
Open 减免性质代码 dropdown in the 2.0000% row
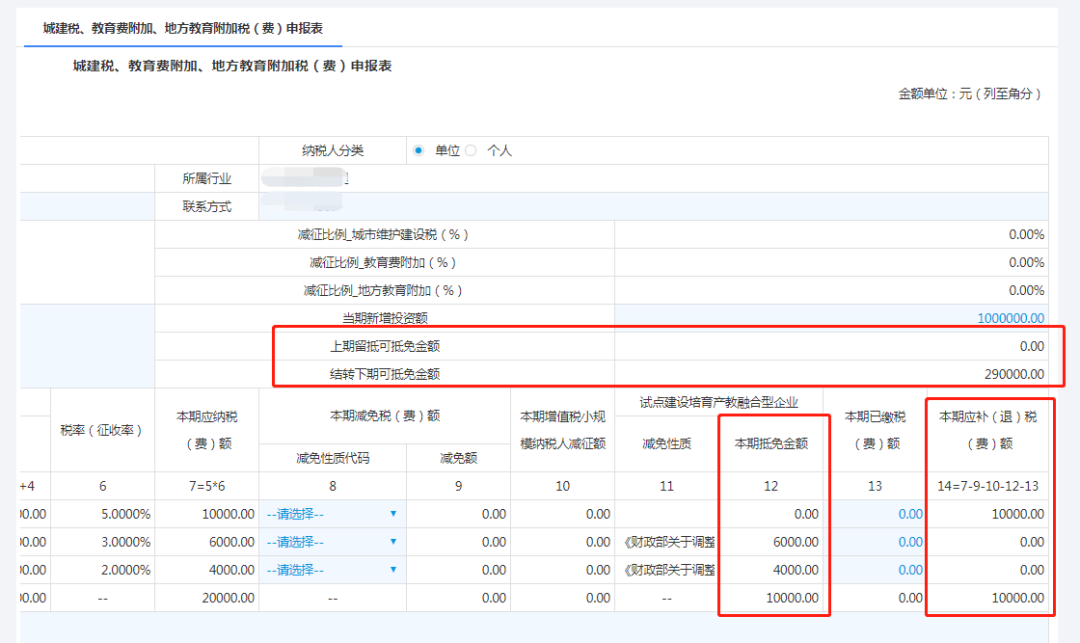coord(331,570)
